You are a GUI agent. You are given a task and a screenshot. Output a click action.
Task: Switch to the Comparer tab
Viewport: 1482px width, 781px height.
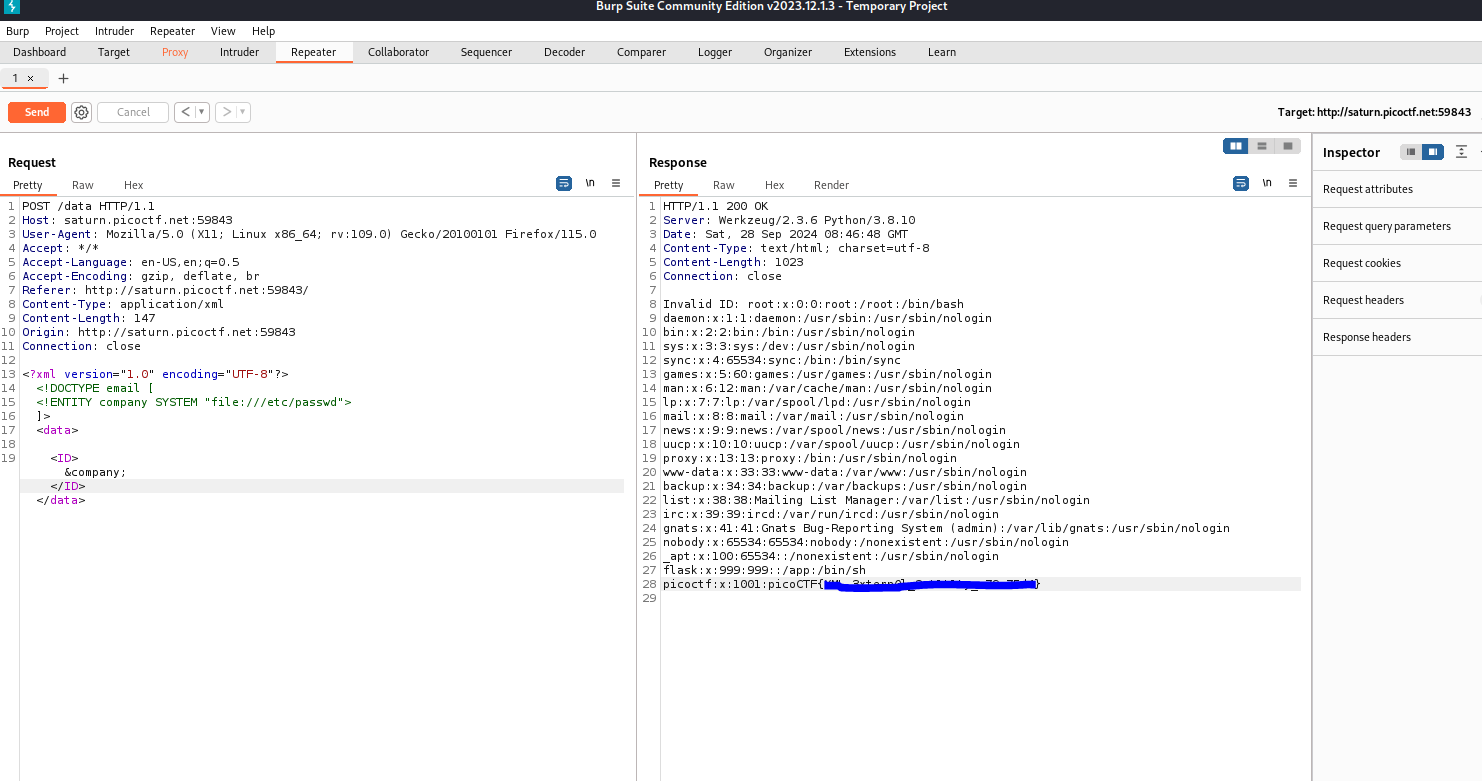[x=641, y=52]
